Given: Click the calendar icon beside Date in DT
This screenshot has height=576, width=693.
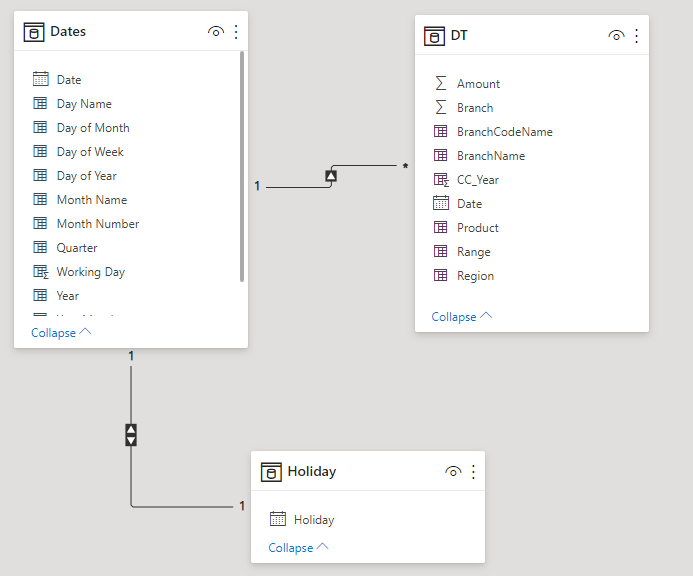Looking at the screenshot, I should [x=441, y=203].
